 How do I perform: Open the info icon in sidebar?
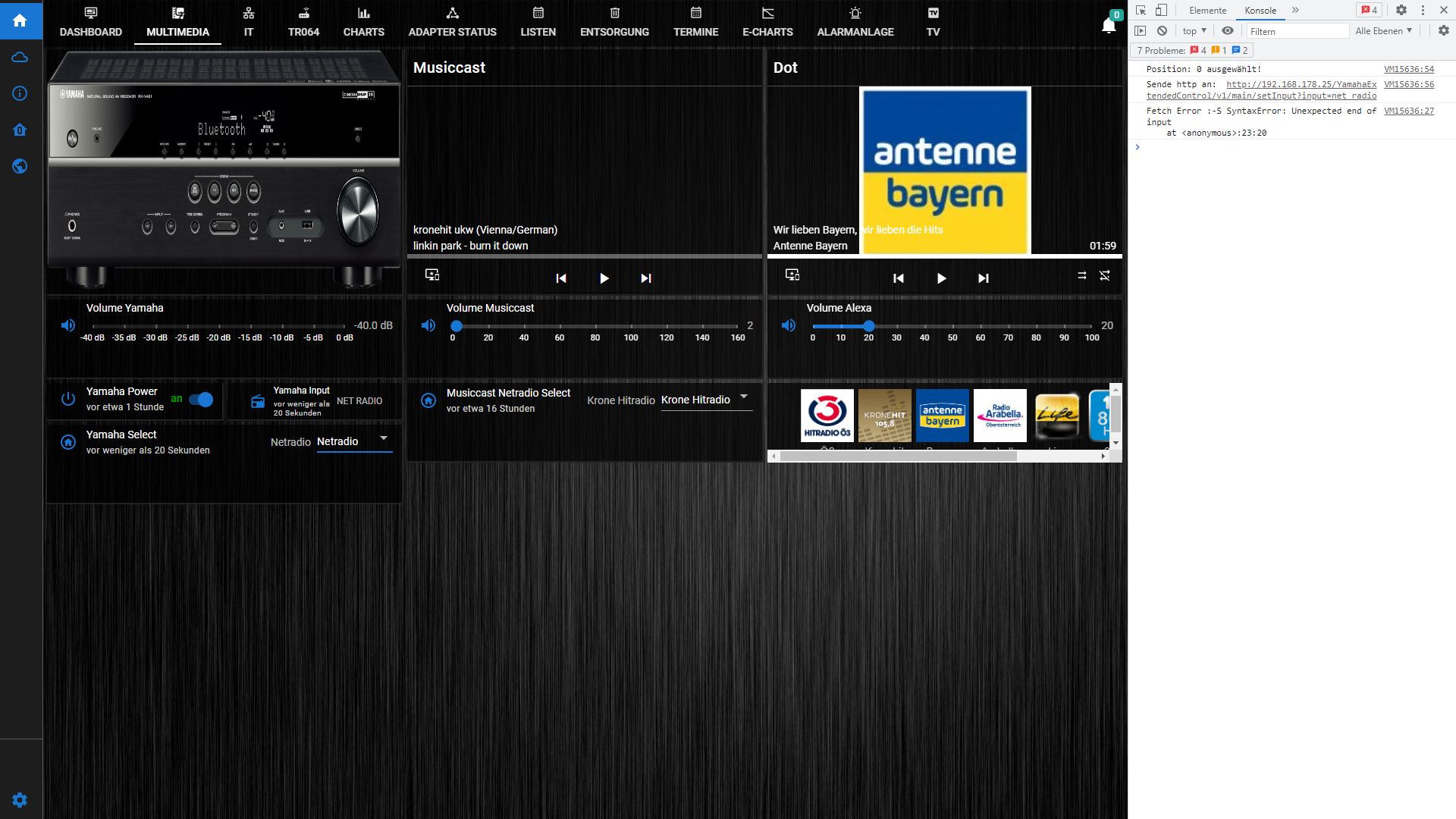20,93
